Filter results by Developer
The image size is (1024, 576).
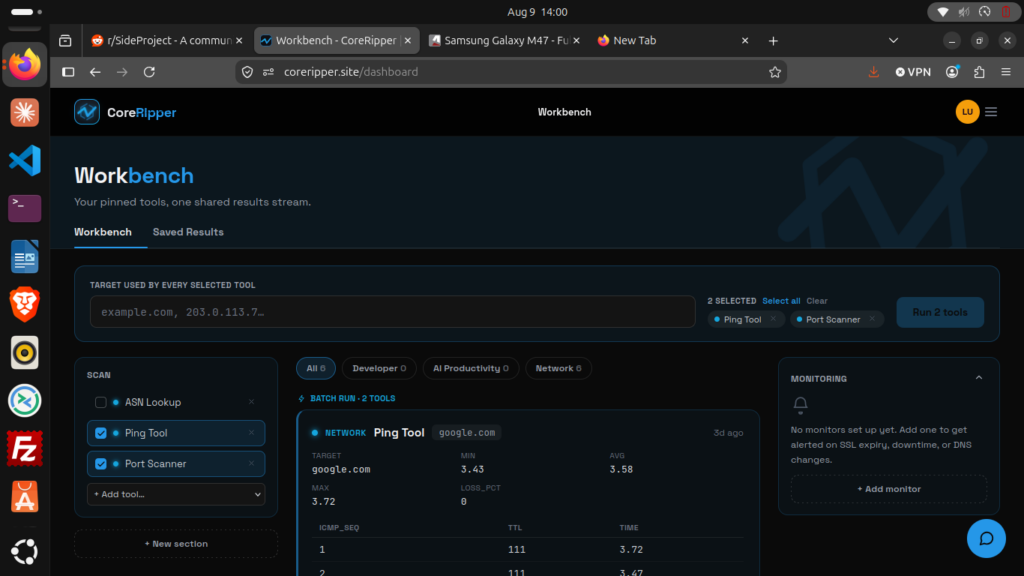point(379,368)
